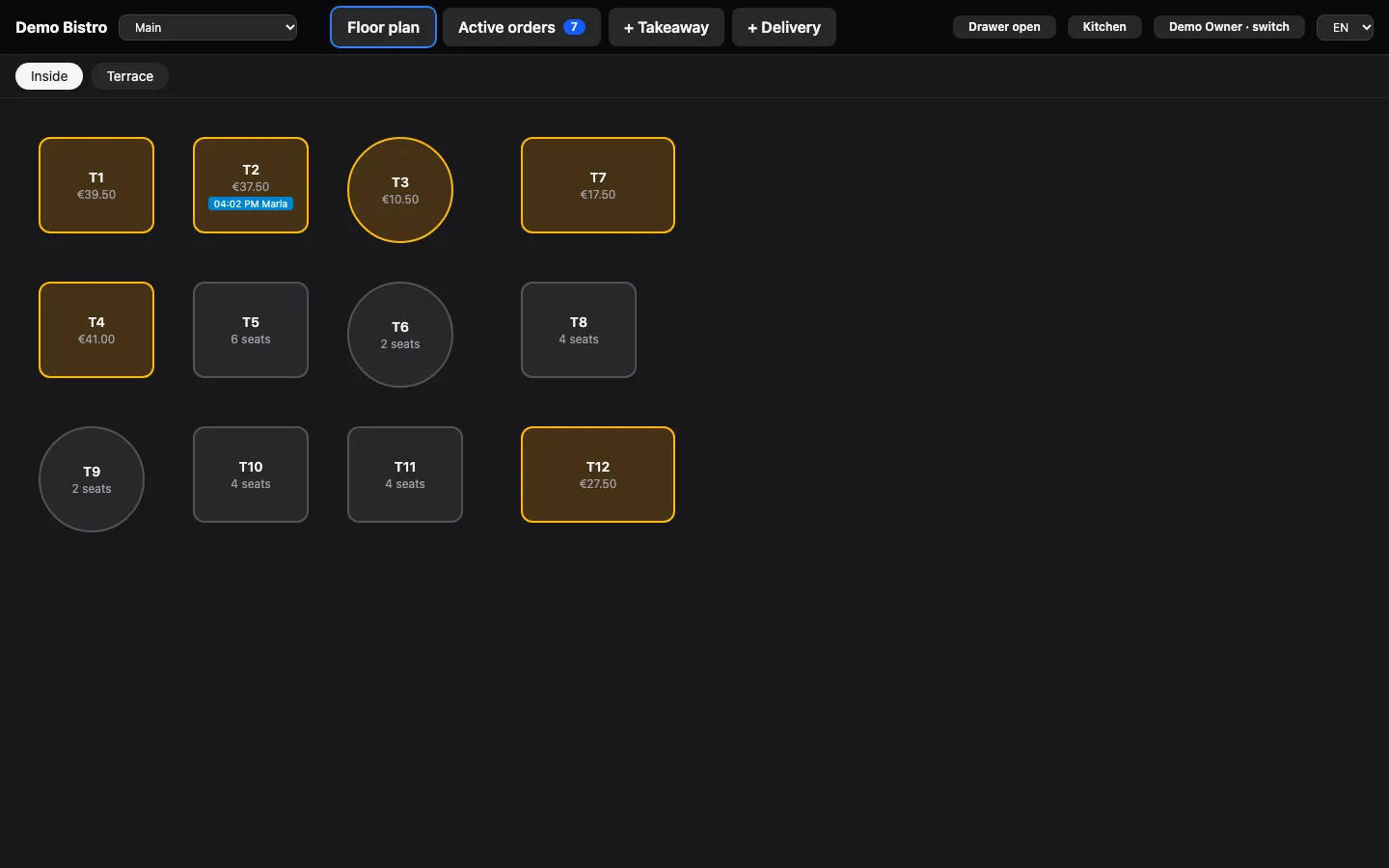Open table T7 with €17.50
1389x868 pixels.
(598, 185)
